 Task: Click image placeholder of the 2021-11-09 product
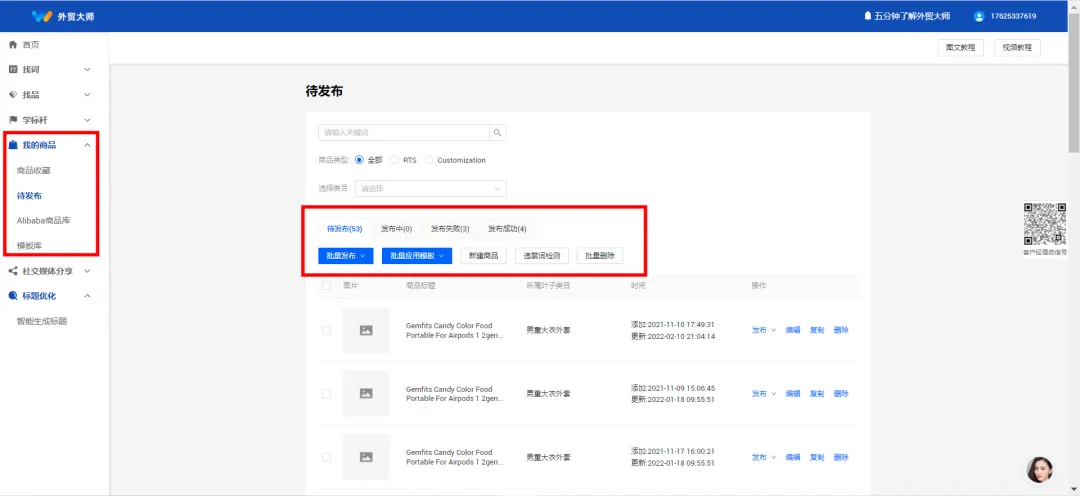click(366, 393)
